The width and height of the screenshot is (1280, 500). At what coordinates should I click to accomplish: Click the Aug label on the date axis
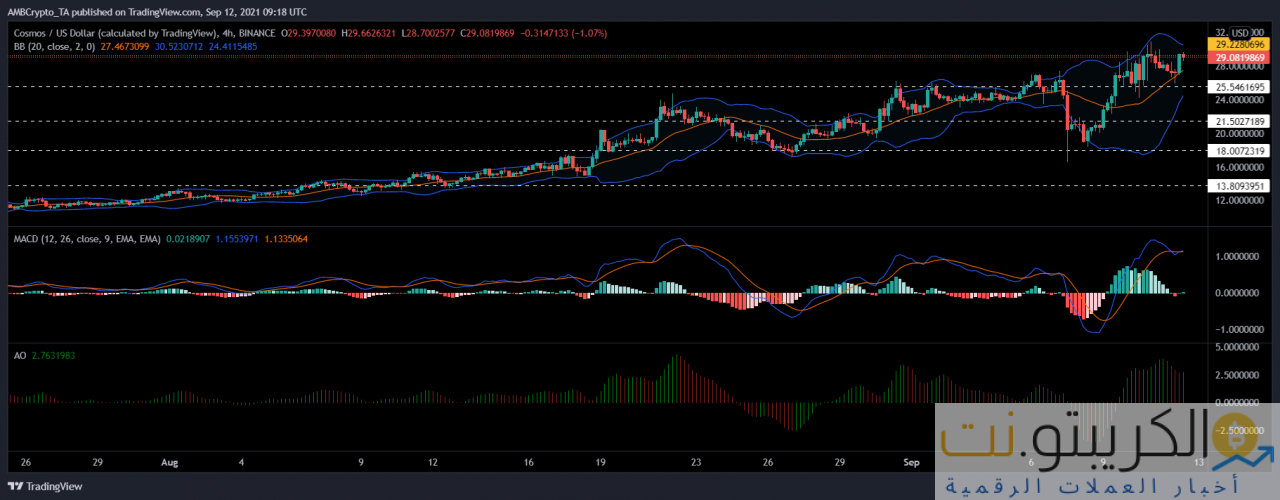(168, 464)
